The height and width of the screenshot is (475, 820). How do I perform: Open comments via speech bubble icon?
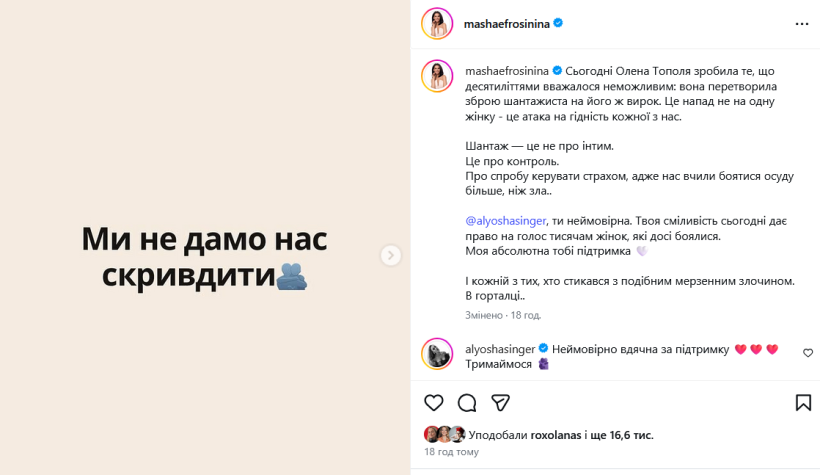coord(467,402)
